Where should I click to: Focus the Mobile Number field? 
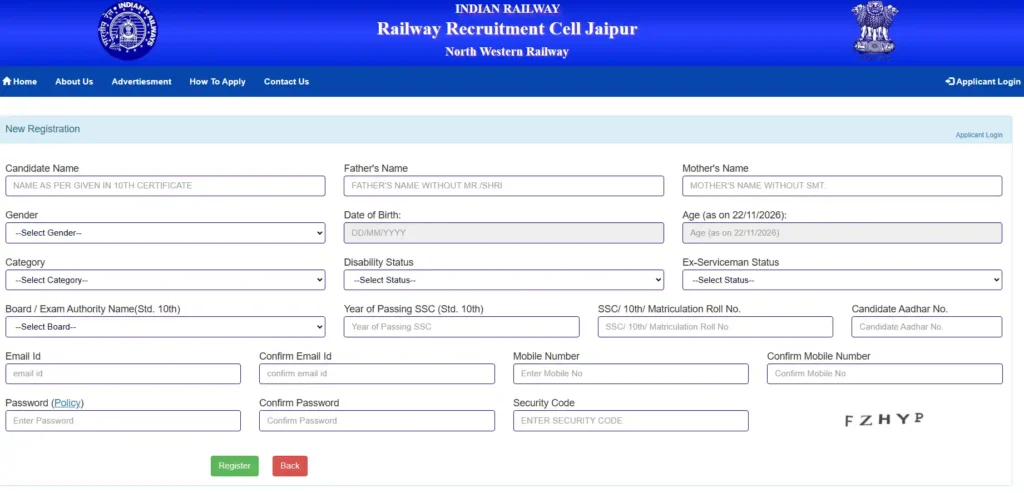point(631,374)
